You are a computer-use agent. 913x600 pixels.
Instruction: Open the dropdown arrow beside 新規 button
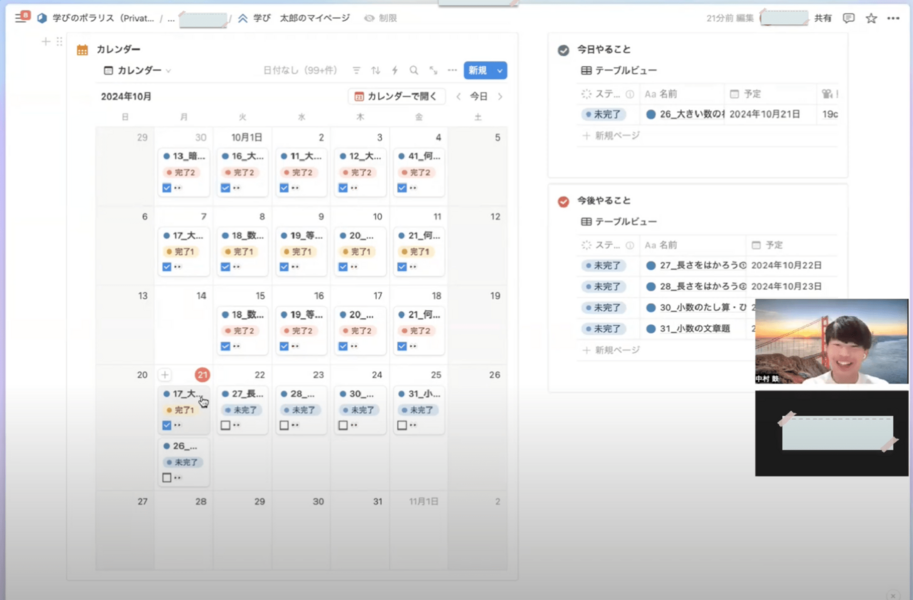tap(499, 71)
